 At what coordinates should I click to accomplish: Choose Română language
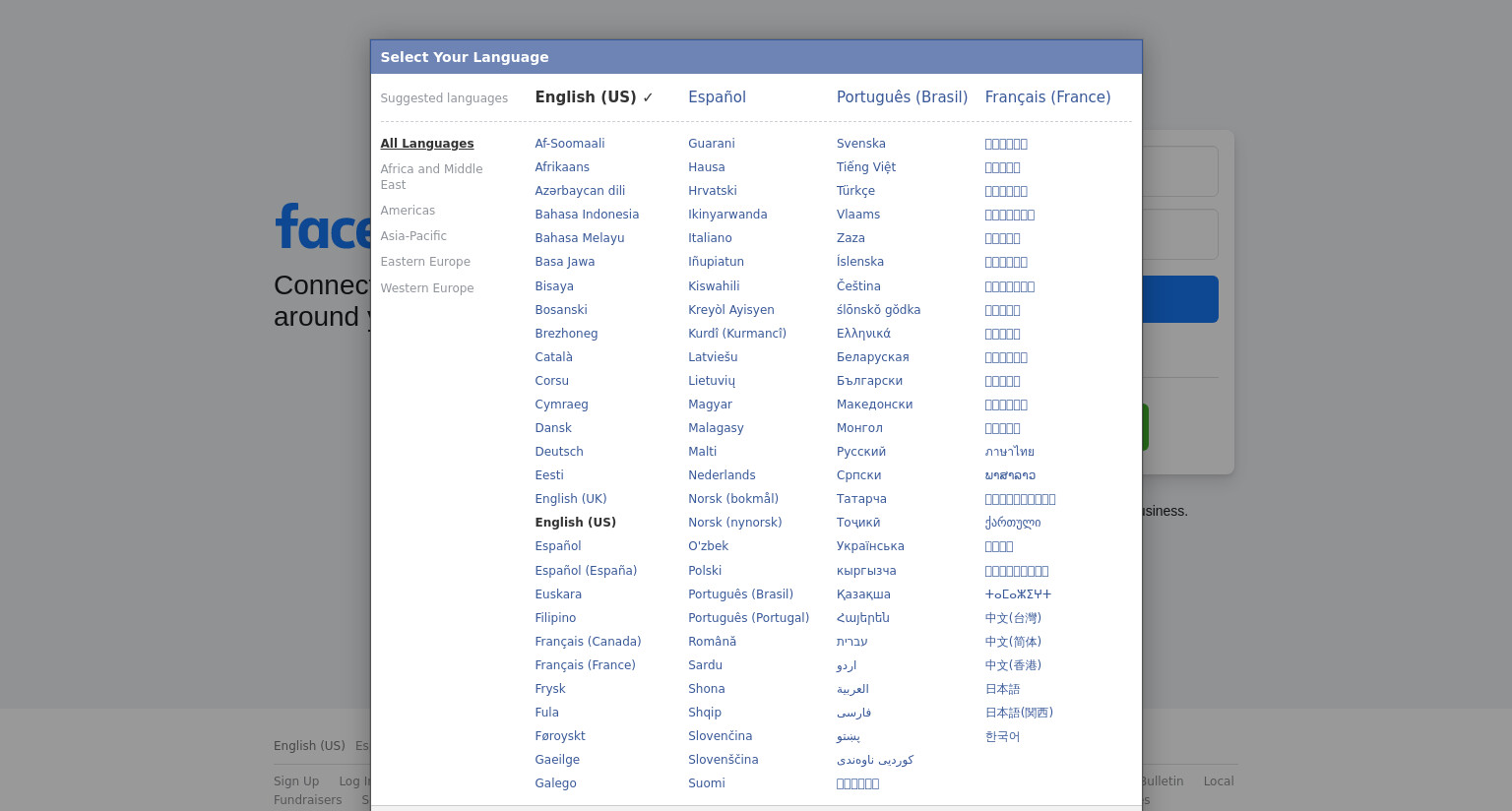pos(712,642)
